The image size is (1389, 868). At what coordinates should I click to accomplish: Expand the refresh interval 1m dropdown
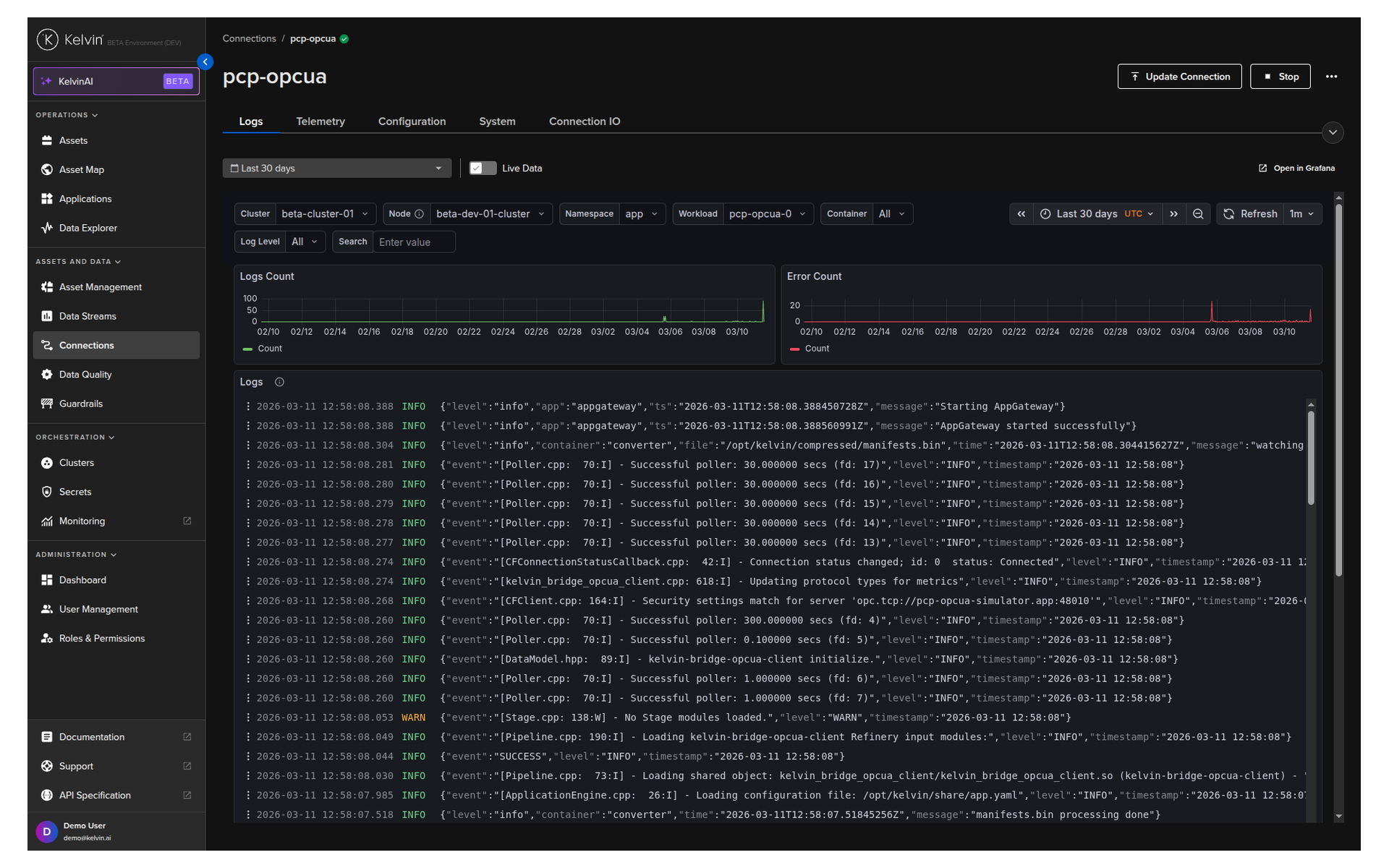[1301, 214]
